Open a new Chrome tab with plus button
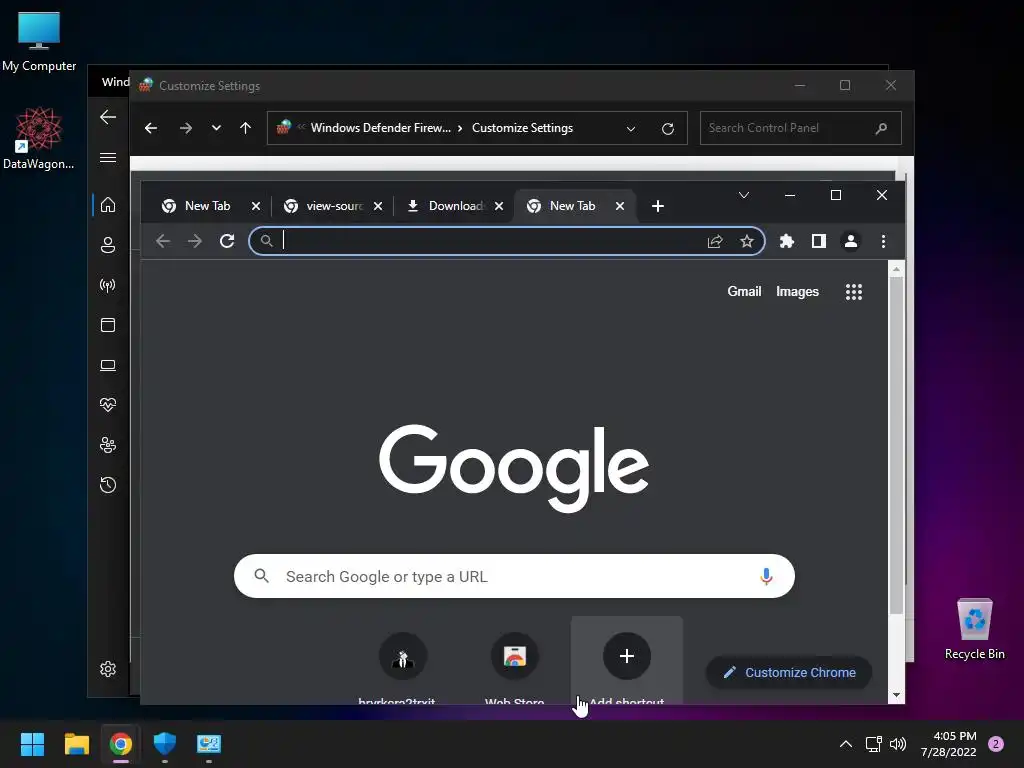This screenshot has height=768, width=1024. pyautogui.click(x=658, y=206)
